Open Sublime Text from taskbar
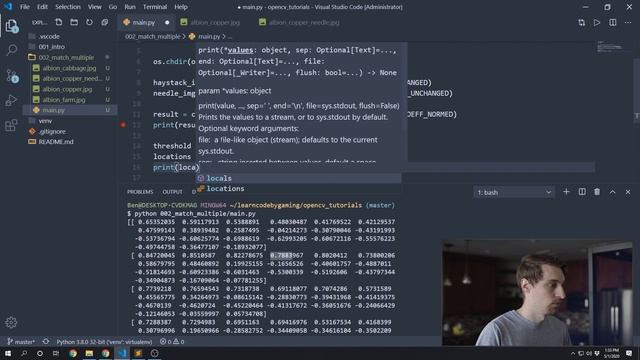 138,353
